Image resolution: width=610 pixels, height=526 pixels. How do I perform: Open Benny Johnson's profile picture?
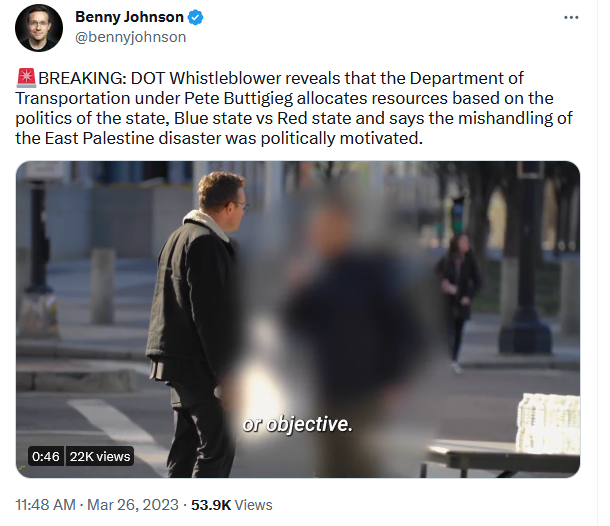pos(39,28)
